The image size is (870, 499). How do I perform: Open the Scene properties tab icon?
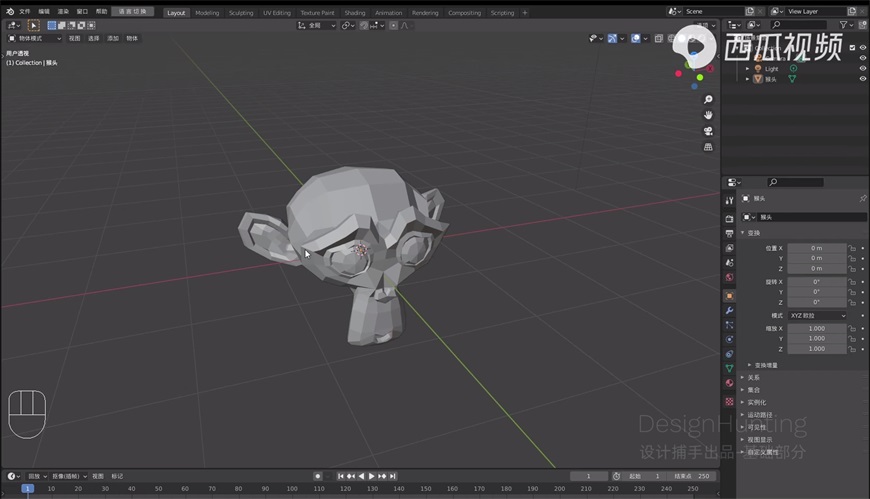730,262
